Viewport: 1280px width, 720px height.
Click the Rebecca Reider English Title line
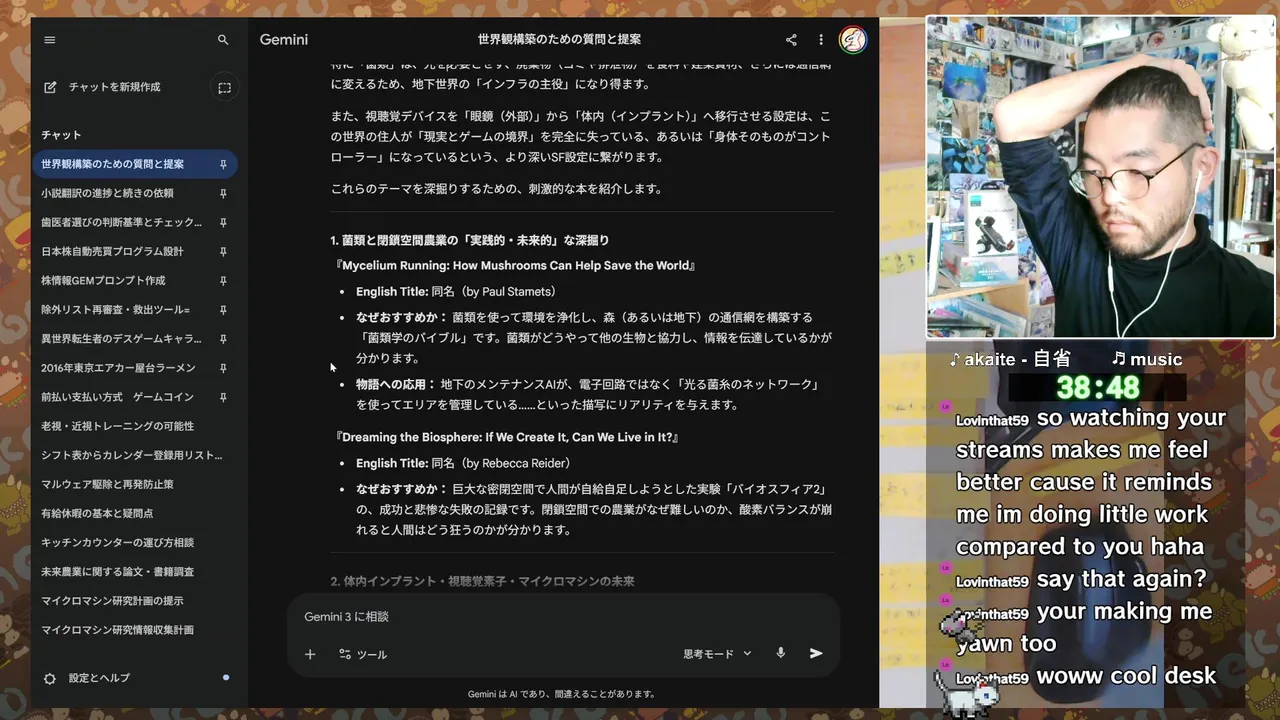pyautogui.click(x=463, y=463)
